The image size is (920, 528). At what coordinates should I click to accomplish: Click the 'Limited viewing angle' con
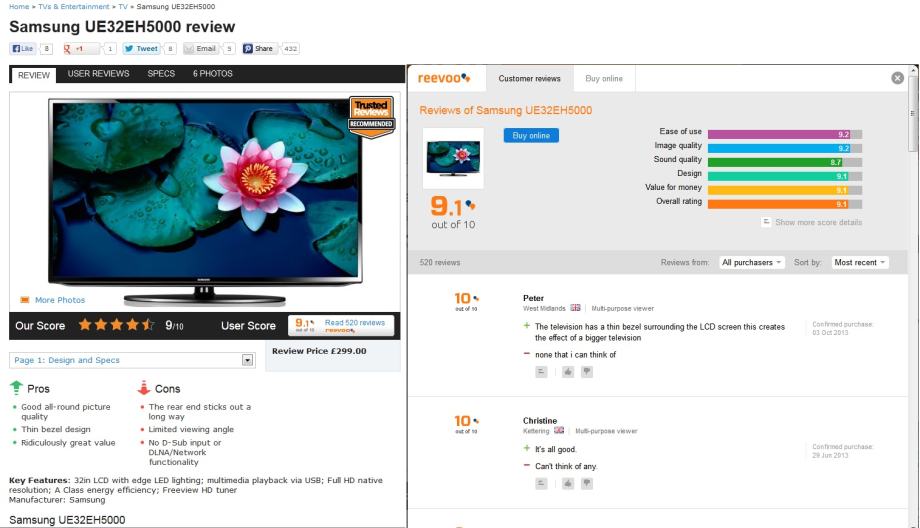tap(191, 429)
